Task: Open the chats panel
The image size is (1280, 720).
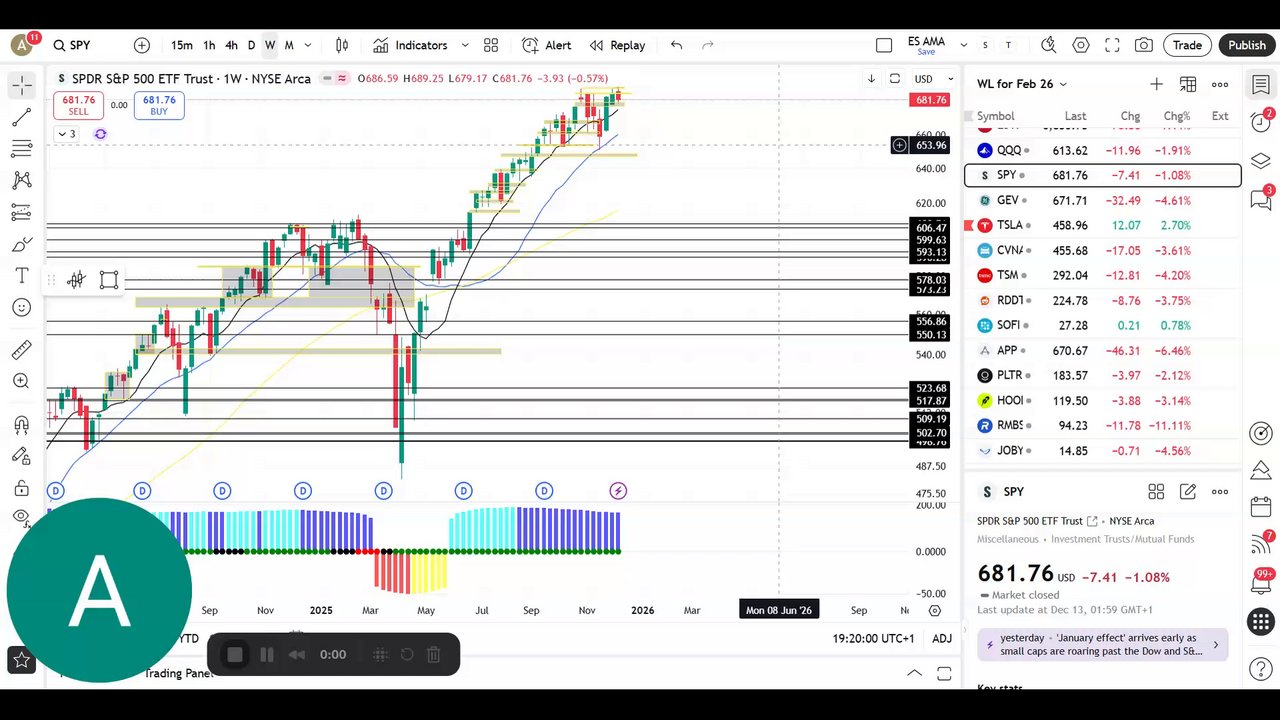Action: tap(1261, 199)
